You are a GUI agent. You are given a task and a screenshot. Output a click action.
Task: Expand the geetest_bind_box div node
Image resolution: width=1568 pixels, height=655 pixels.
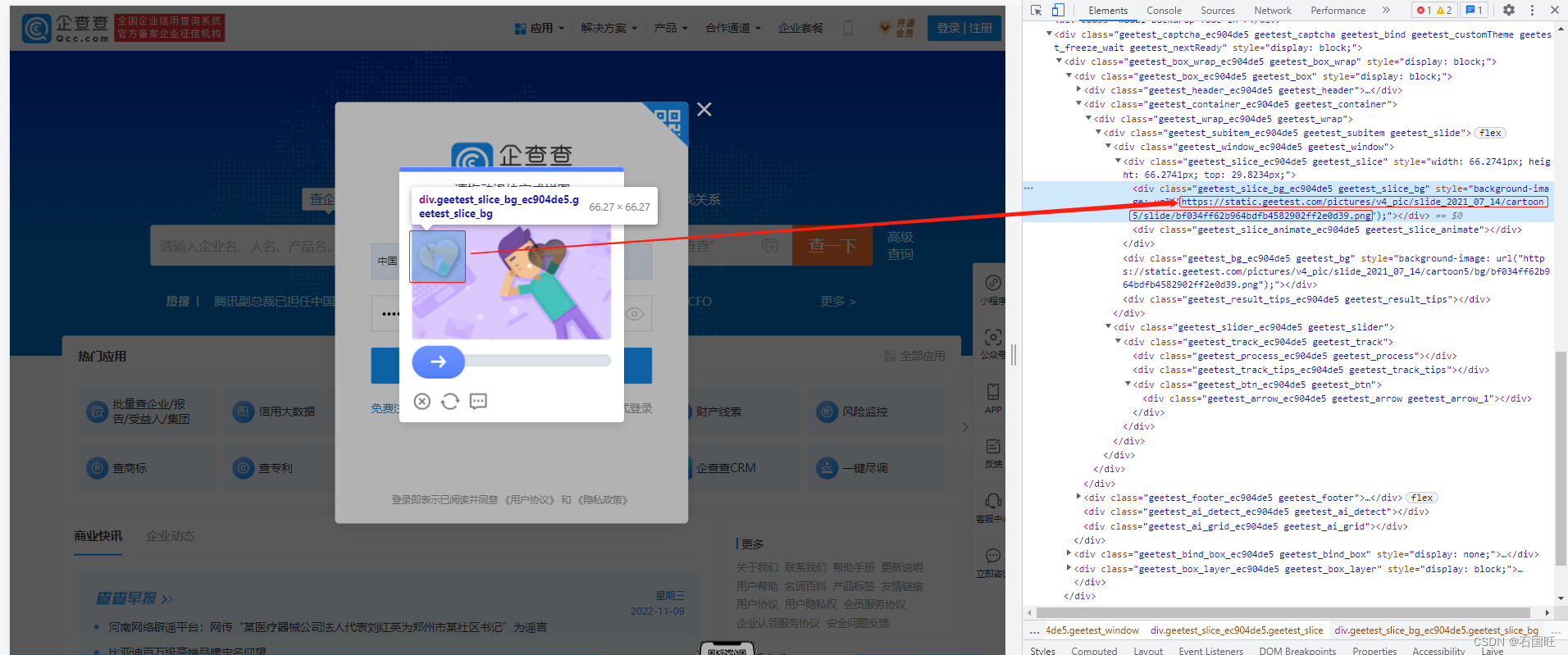[x=1069, y=553]
